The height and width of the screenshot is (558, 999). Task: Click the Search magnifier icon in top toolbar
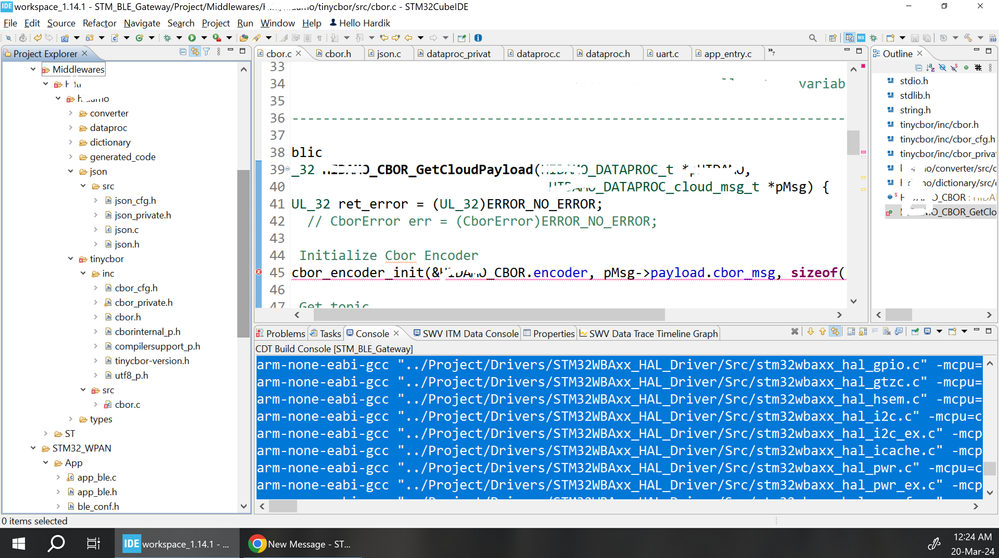point(813,38)
